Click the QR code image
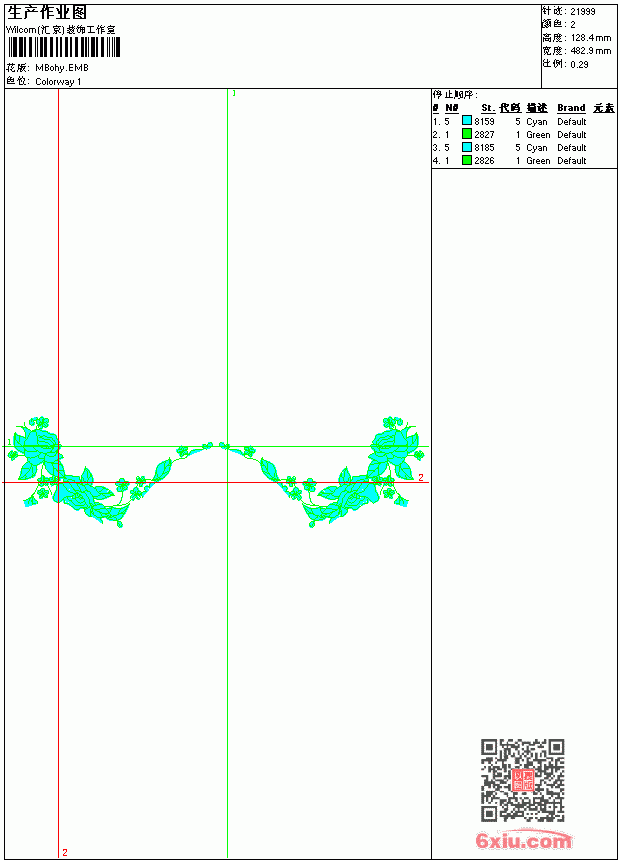The image size is (620, 860). 522,779
